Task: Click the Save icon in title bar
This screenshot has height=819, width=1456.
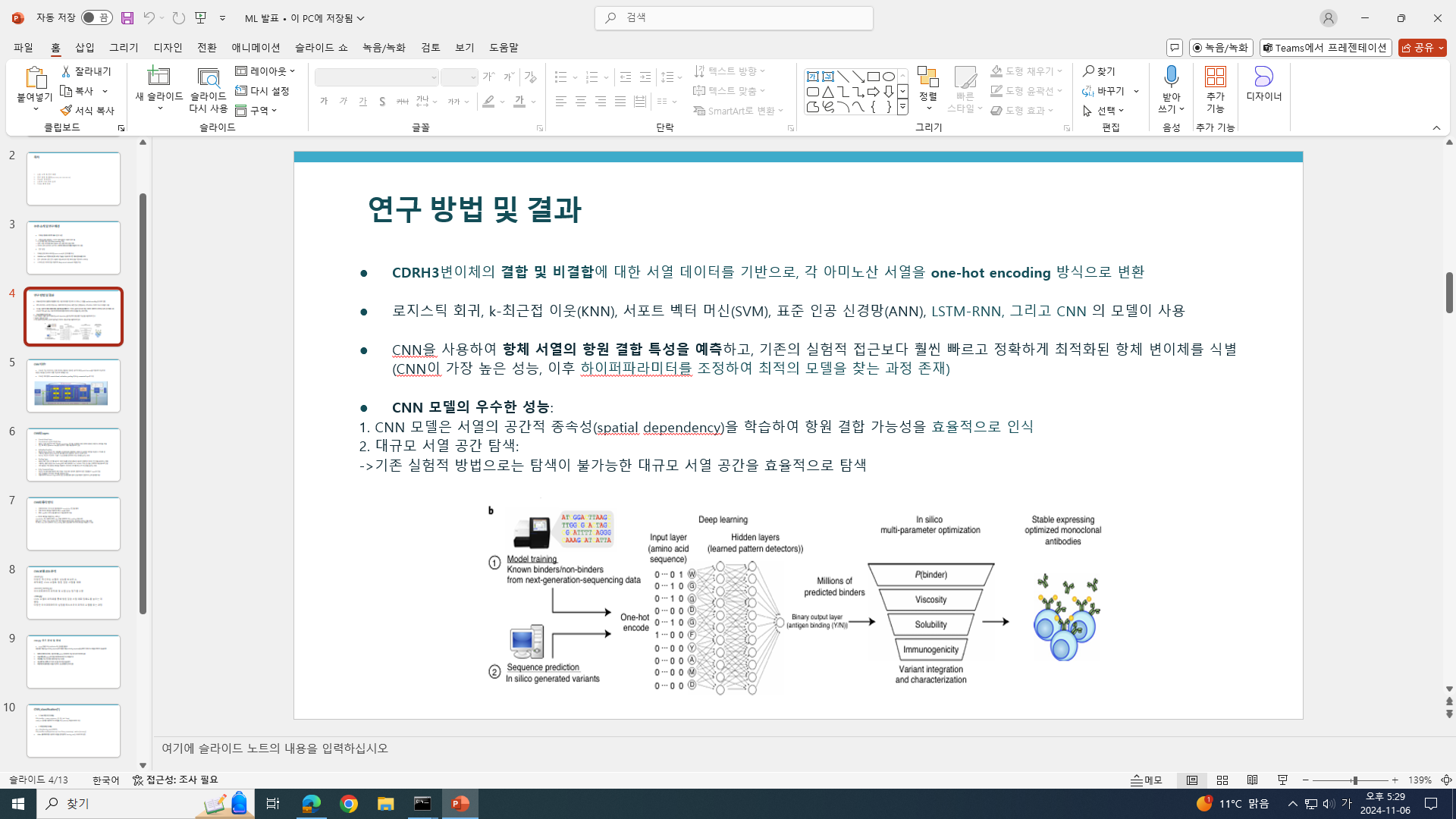Action: coord(127,17)
